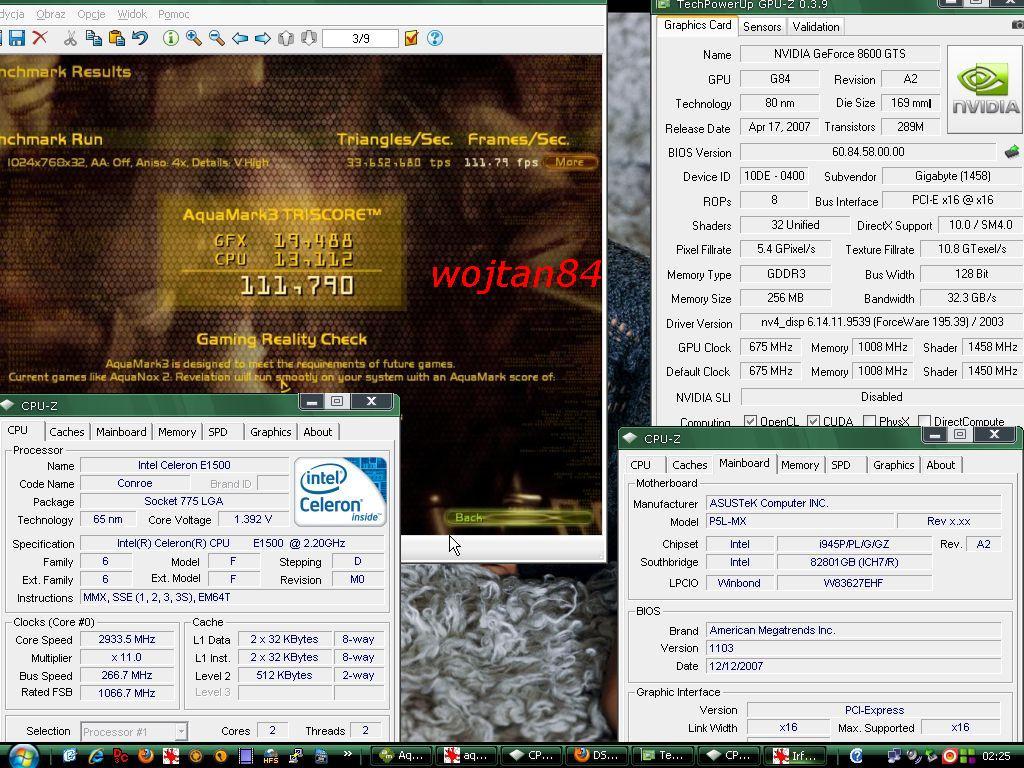Screen dimensions: 1024x768
Task: Click the checkmark Properties icon in IrfanView toolbar
Action: pos(411,38)
